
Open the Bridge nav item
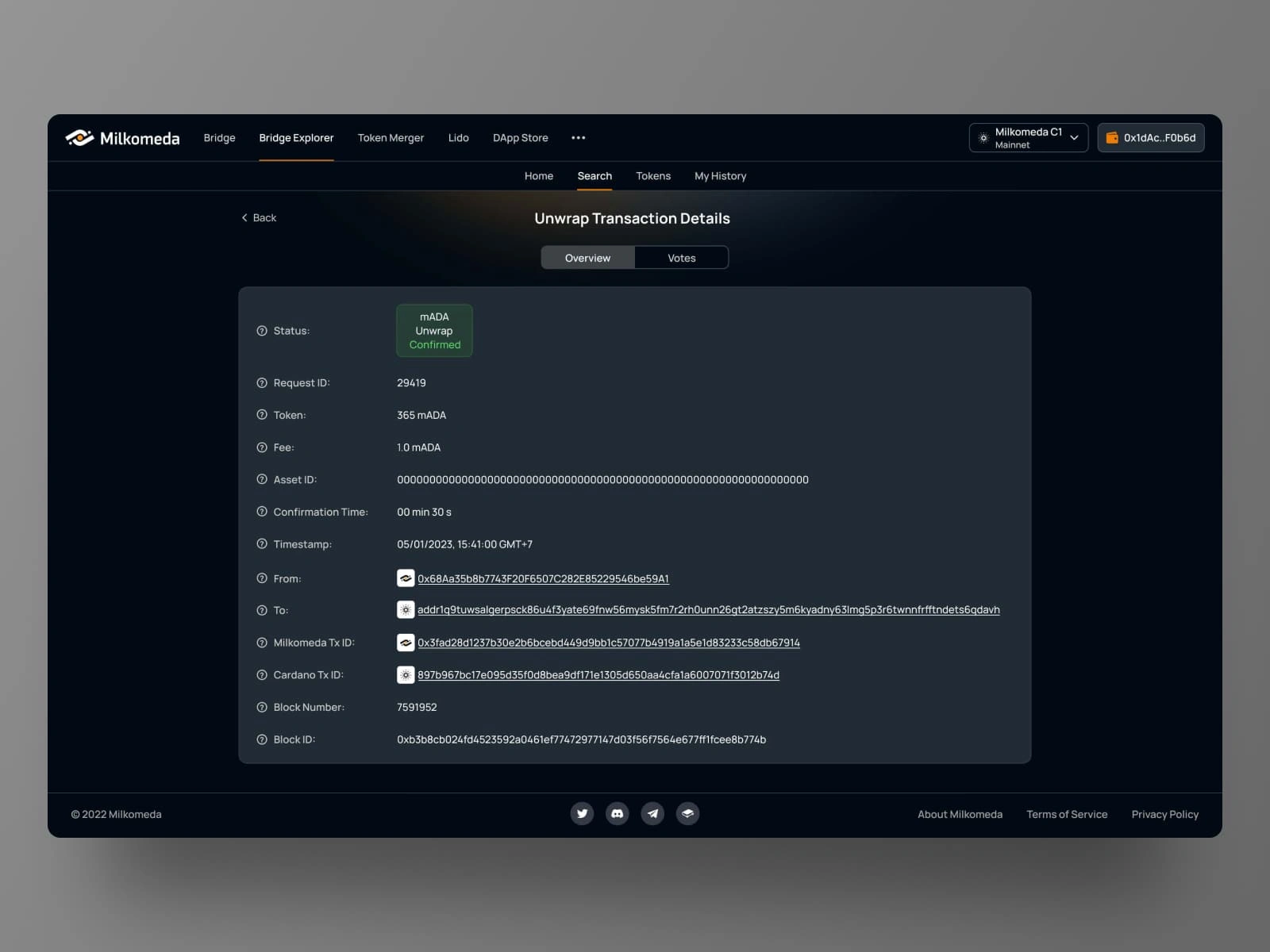220,138
